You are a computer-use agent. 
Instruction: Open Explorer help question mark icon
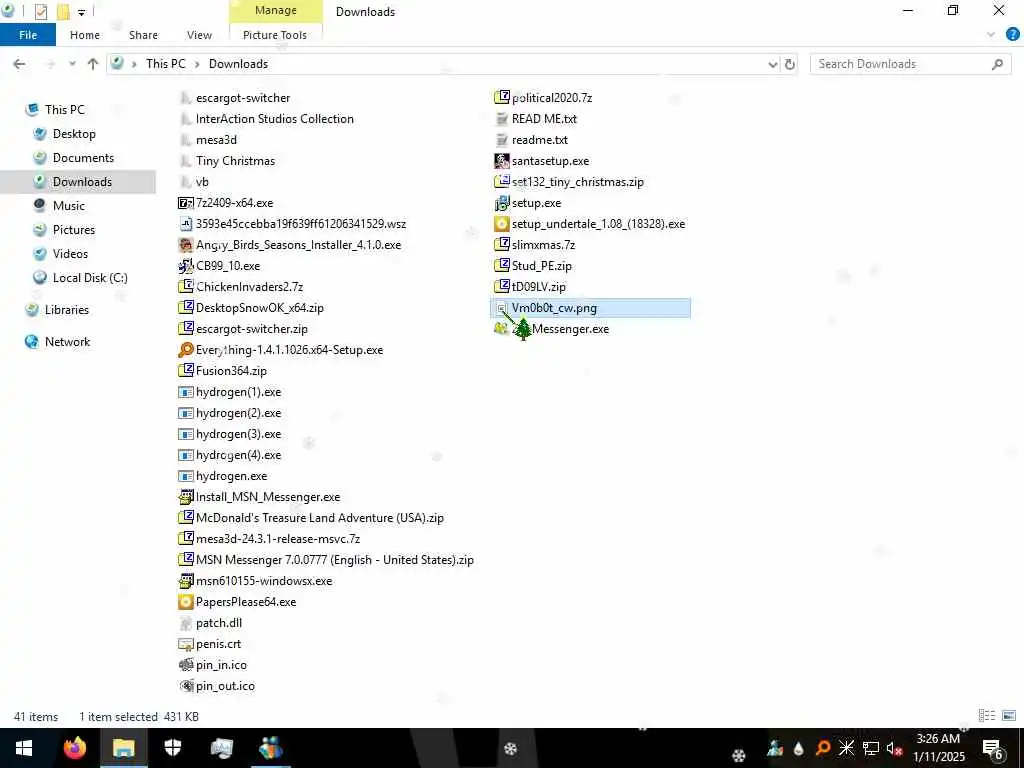click(1012, 35)
